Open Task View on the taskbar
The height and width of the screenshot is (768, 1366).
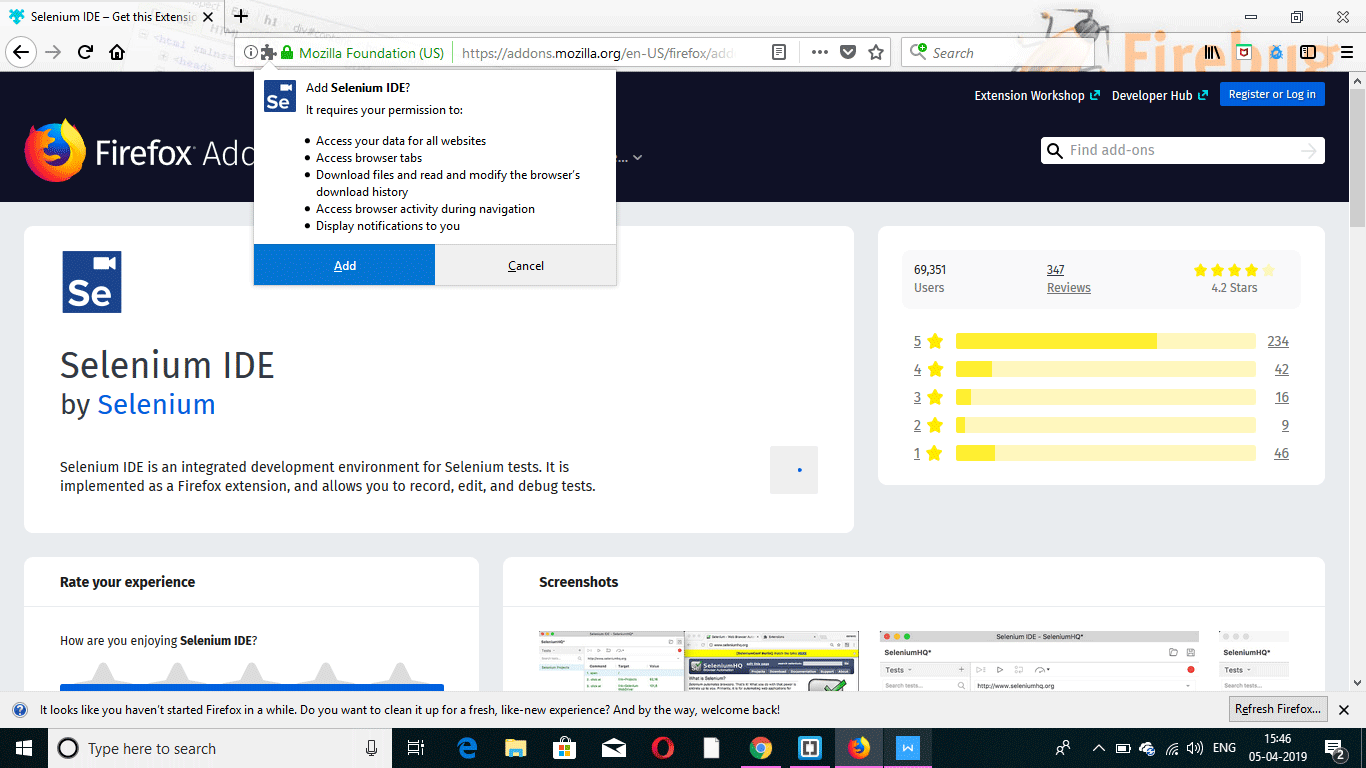pos(416,748)
